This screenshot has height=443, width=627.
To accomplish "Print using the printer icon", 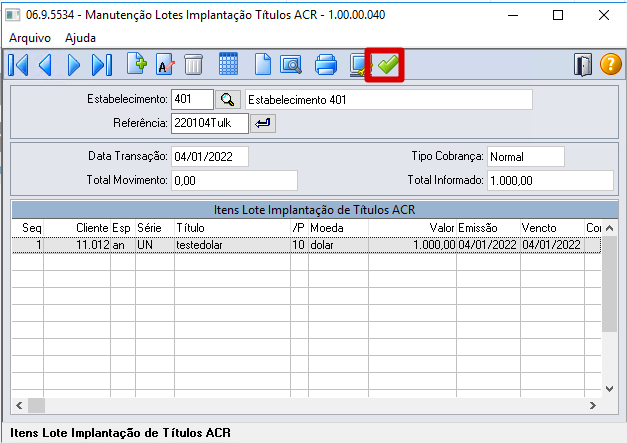I will (326, 65).
